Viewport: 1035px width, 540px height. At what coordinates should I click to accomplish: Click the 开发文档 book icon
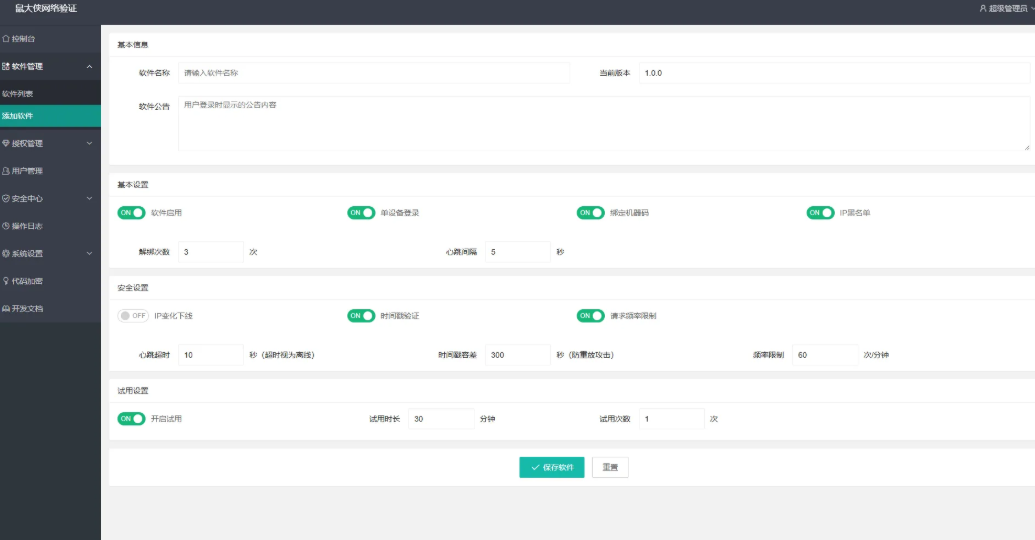click(6, 308)
